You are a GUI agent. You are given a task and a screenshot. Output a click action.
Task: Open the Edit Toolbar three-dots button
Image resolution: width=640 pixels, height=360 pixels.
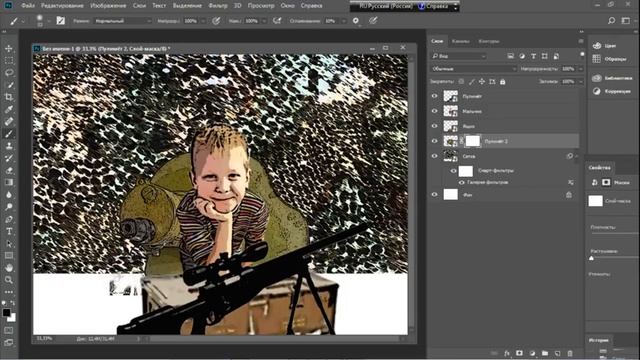point(9,292)
